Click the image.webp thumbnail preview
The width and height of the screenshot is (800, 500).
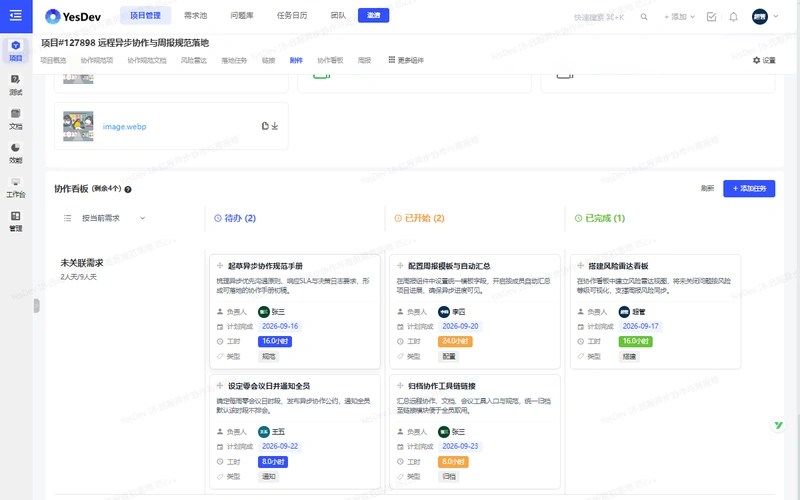pyautogui.click(x=78, y=126)
